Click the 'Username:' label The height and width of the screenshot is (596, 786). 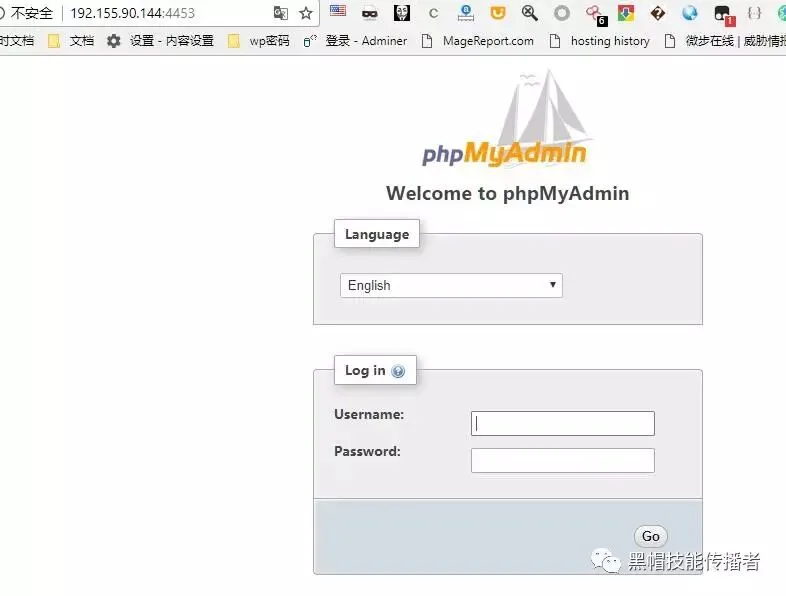click(x=369, y=415)
